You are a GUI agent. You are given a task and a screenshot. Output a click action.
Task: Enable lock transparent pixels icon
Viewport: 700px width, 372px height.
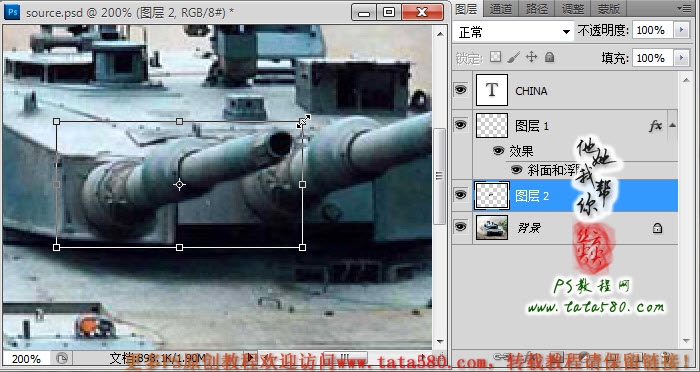pos(495,57)
